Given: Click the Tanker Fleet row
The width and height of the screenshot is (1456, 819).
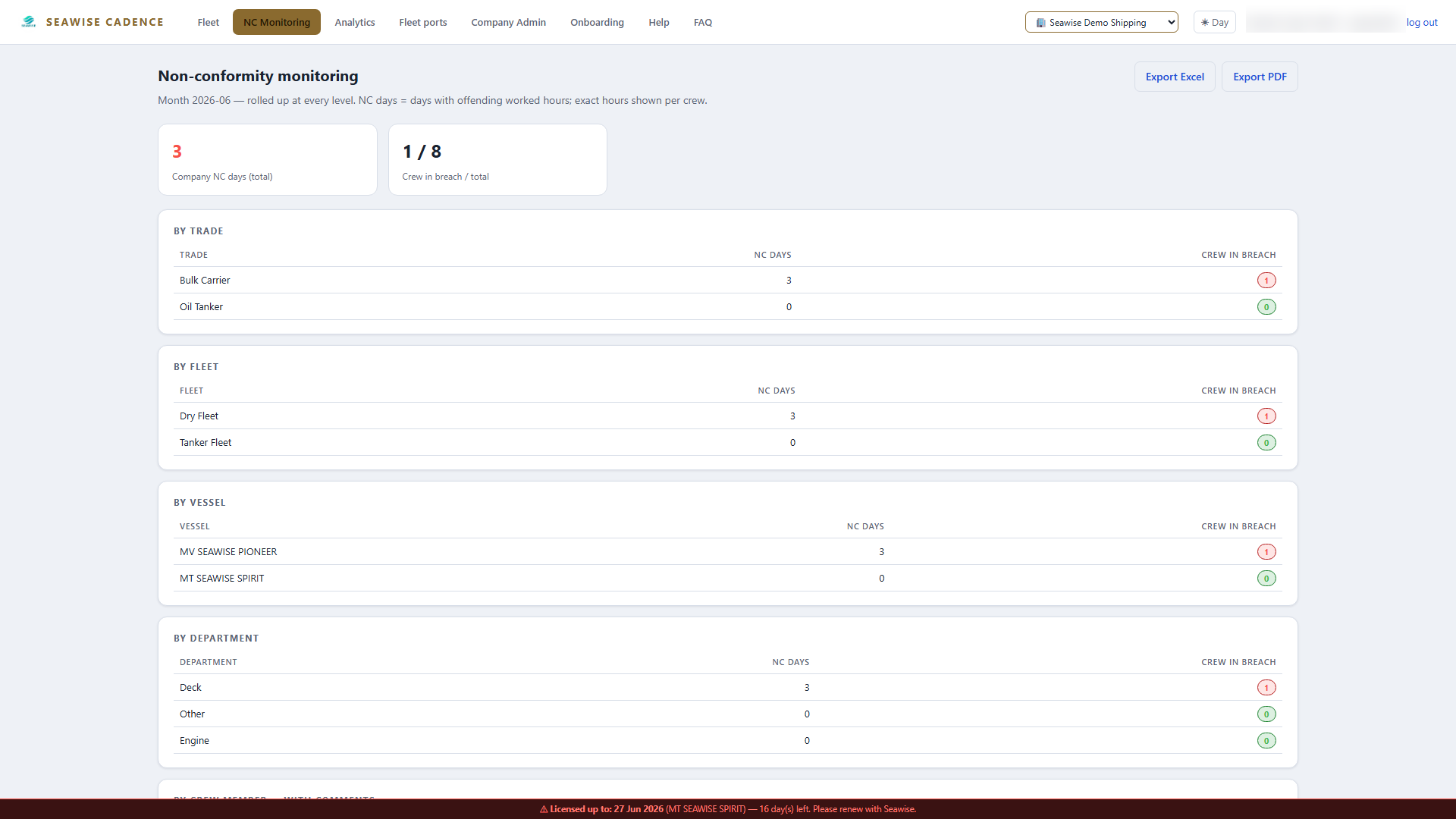Looking at the screenshot, I should (x=727, y=442).
